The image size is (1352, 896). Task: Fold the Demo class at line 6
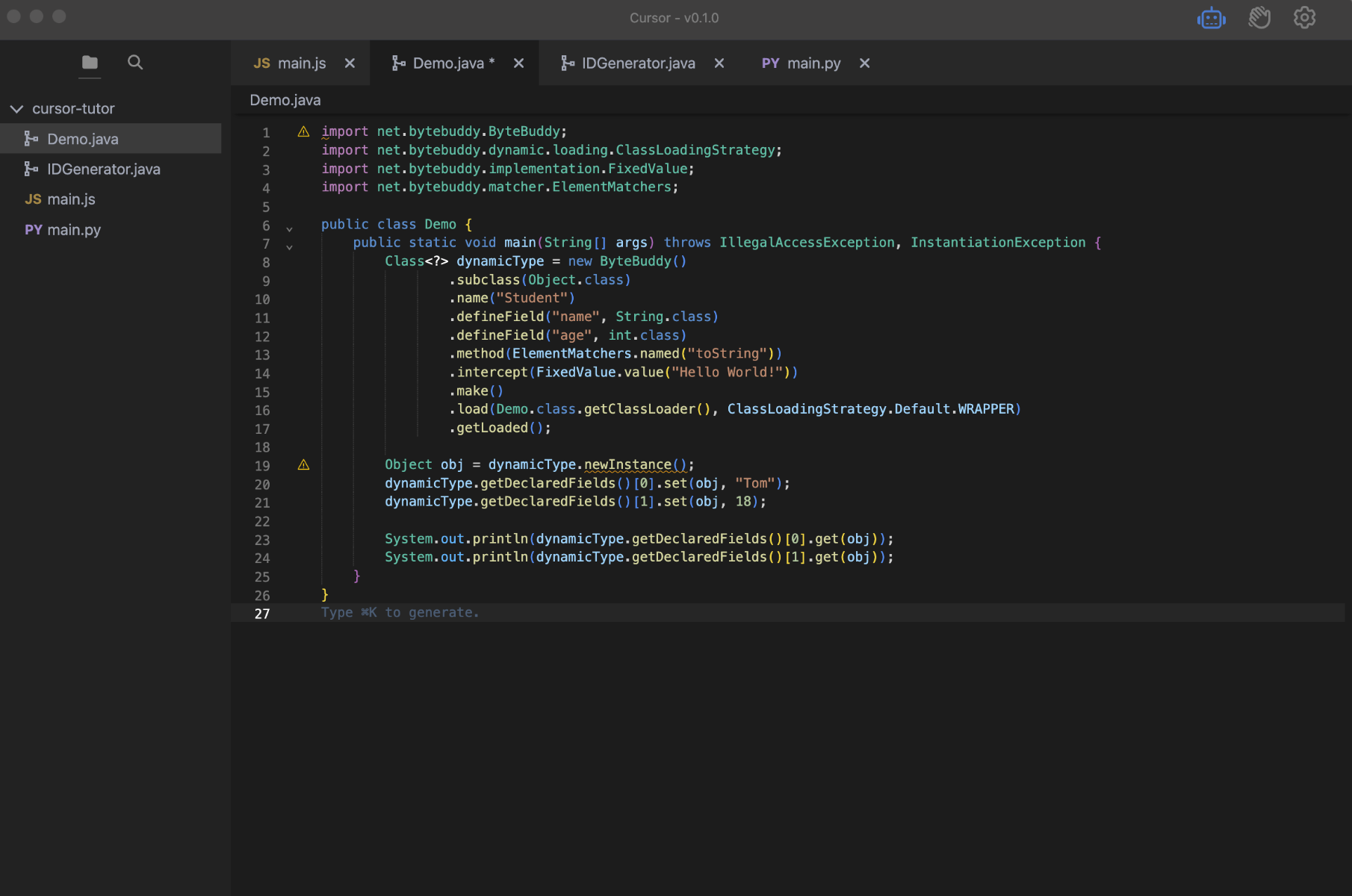(289, 229)
